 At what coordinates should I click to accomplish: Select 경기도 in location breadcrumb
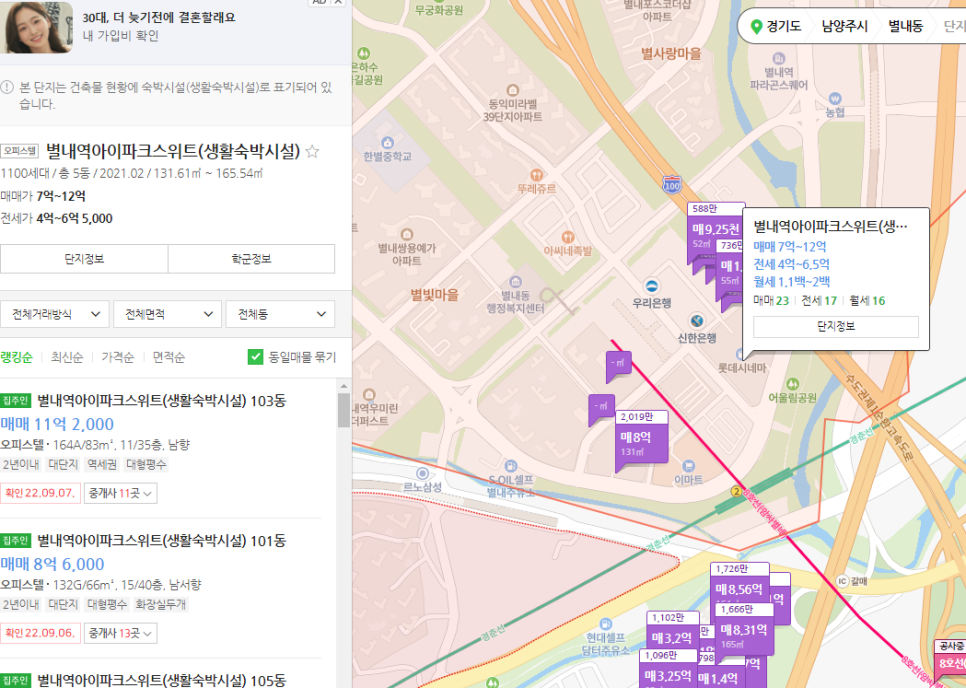(784, 26)
